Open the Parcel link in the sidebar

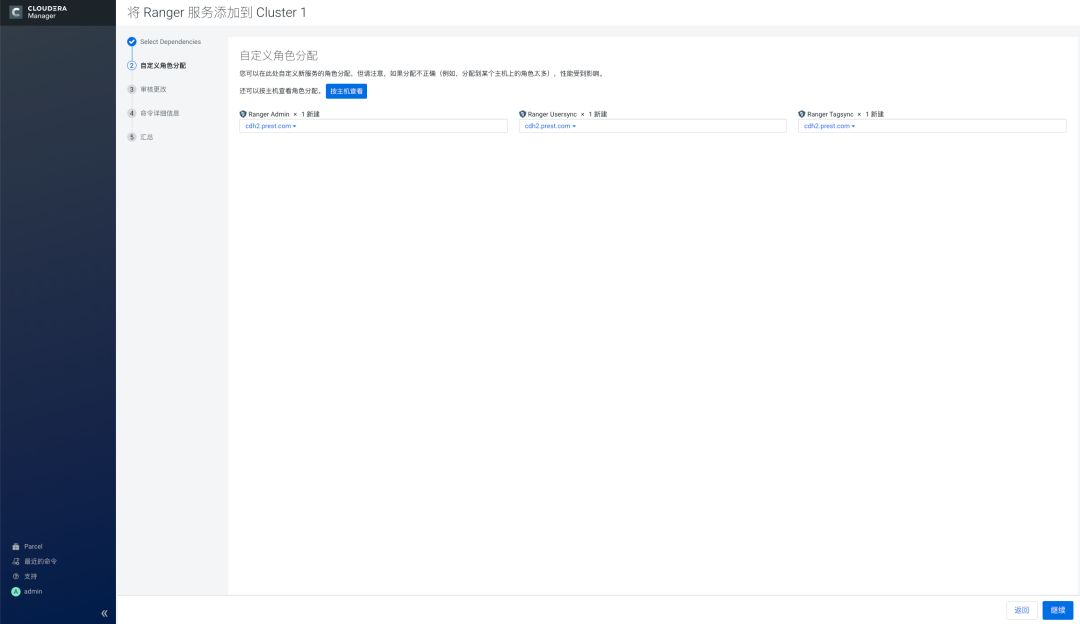(33, 546)
